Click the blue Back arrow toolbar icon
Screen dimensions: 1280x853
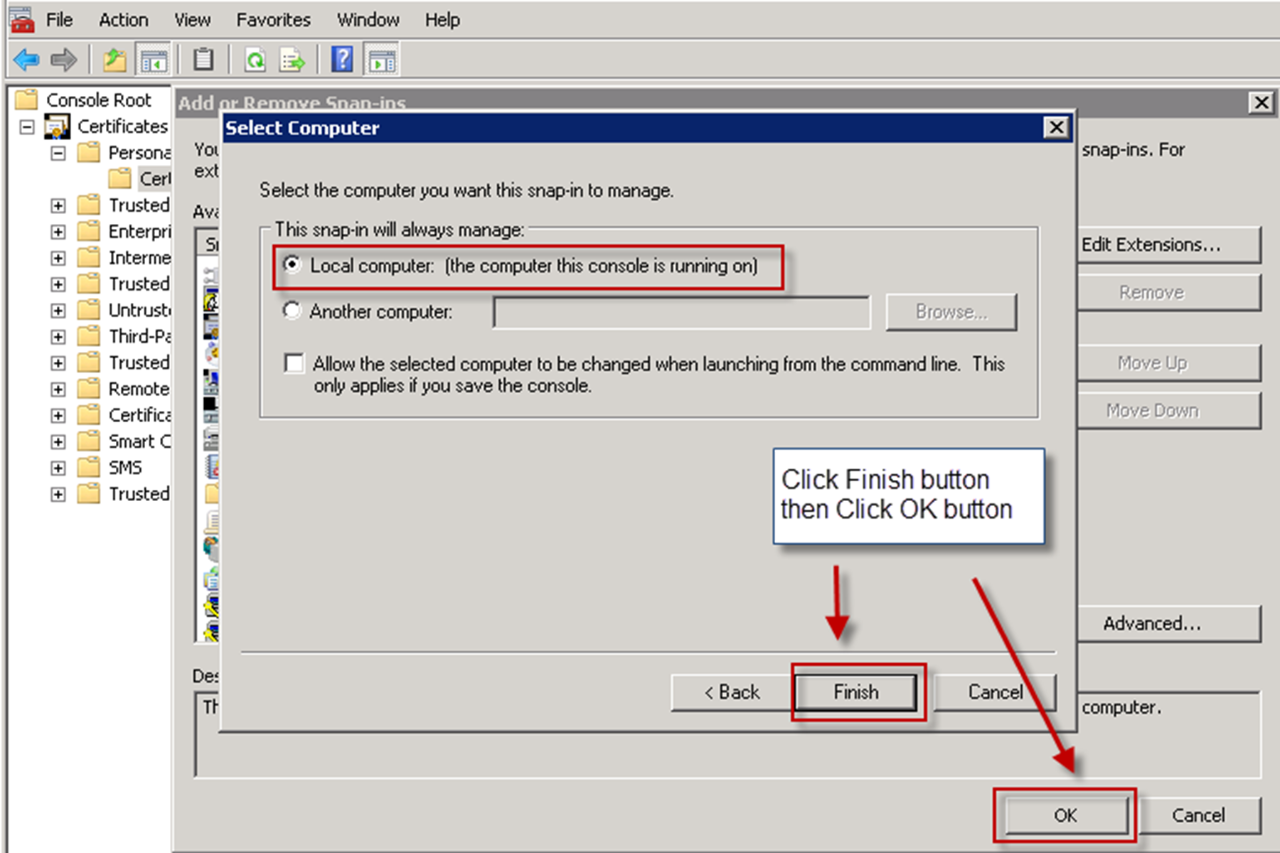(x=26, y=60)
